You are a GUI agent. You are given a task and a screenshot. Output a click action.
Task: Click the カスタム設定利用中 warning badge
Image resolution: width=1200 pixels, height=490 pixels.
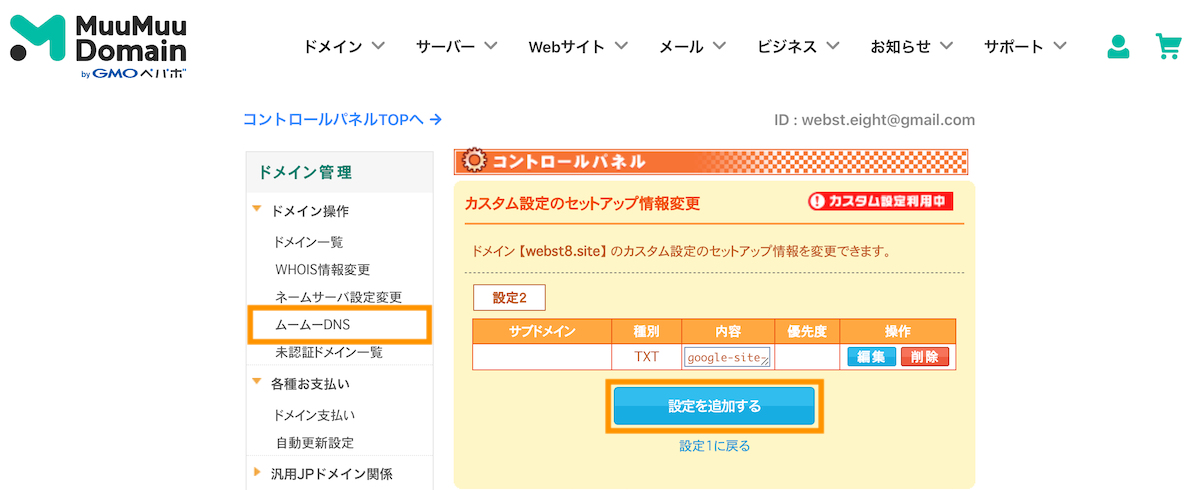pyautogui.click(x=880, y=201)
